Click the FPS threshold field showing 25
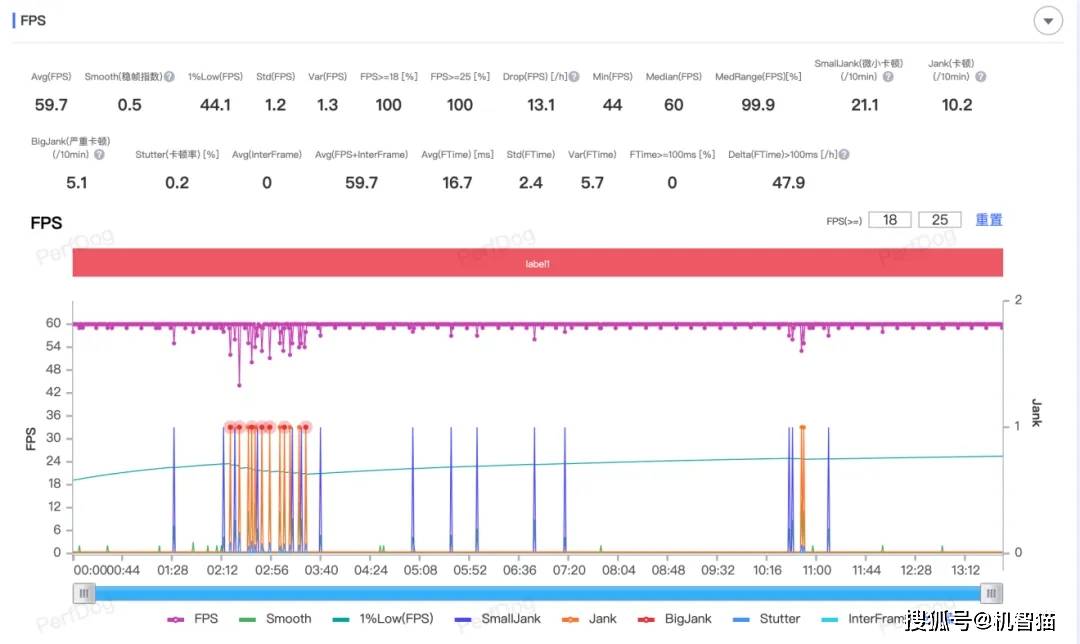This screenshot has width=1080, height=644. 939,220
